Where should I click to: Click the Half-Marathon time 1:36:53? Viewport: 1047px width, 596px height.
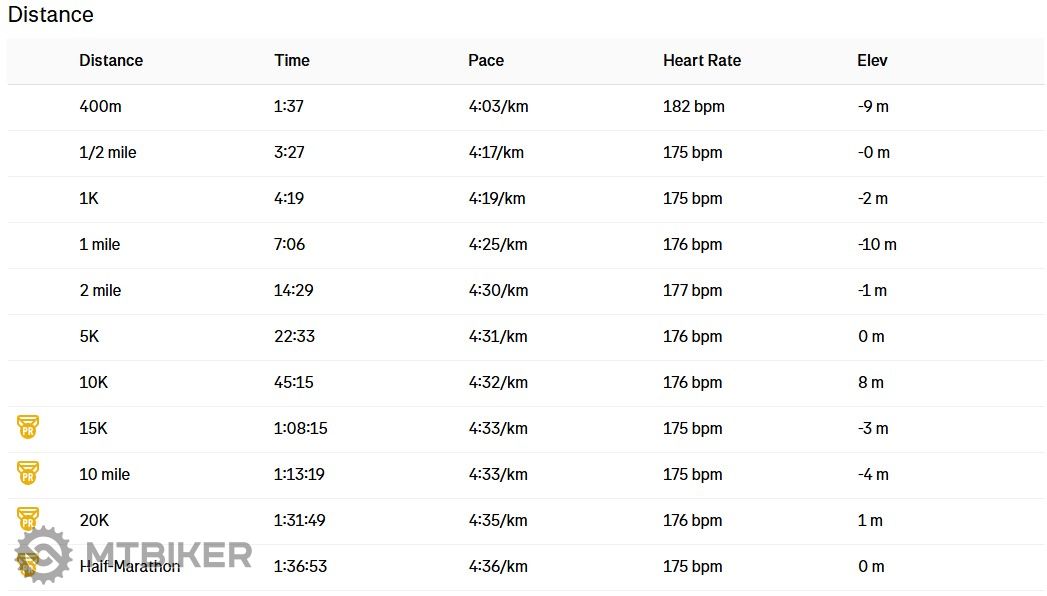click(300, 566)
